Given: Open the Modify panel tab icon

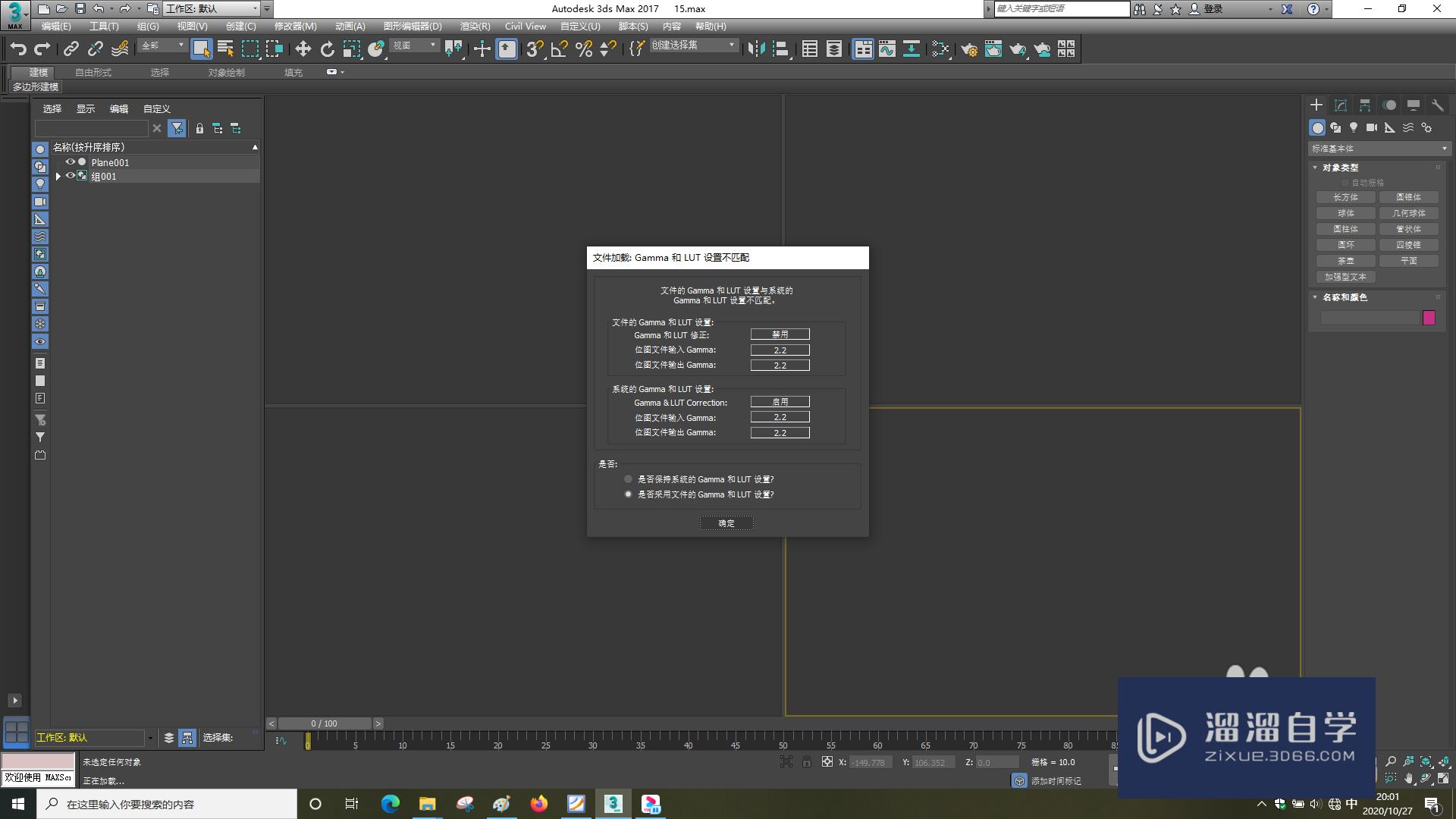Looking at the screenshot, I should pyautogui.click(x=1341, y=105).
